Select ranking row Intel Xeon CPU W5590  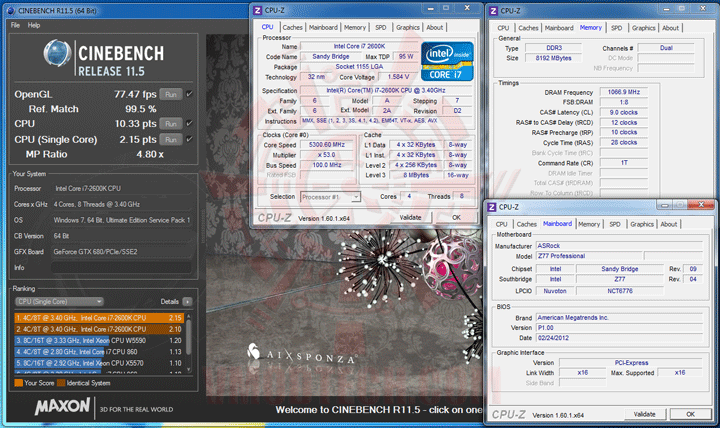99,340
